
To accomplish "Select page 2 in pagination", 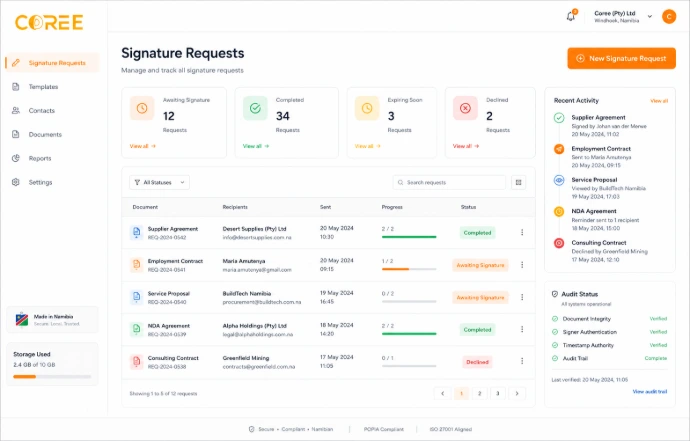I will point(480,393).
